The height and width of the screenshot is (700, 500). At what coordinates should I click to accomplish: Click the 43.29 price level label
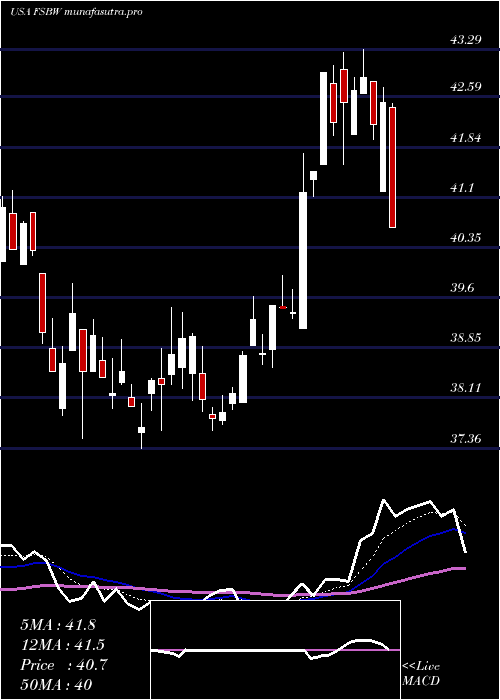point(466,40)
